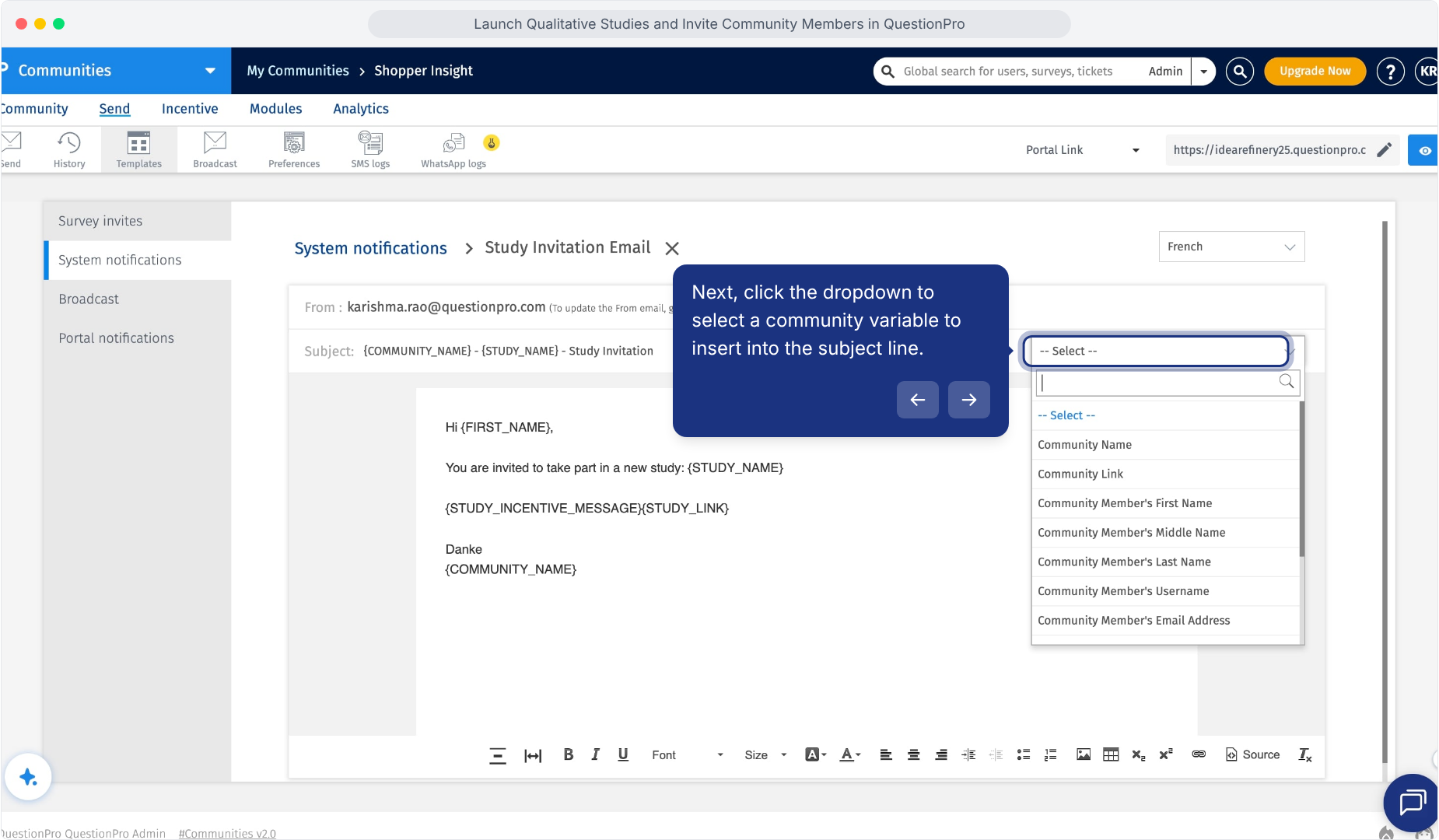Open the Portal Link dropdown
This screenshot has width=1439, height=840.
[x=1083, y=150]
